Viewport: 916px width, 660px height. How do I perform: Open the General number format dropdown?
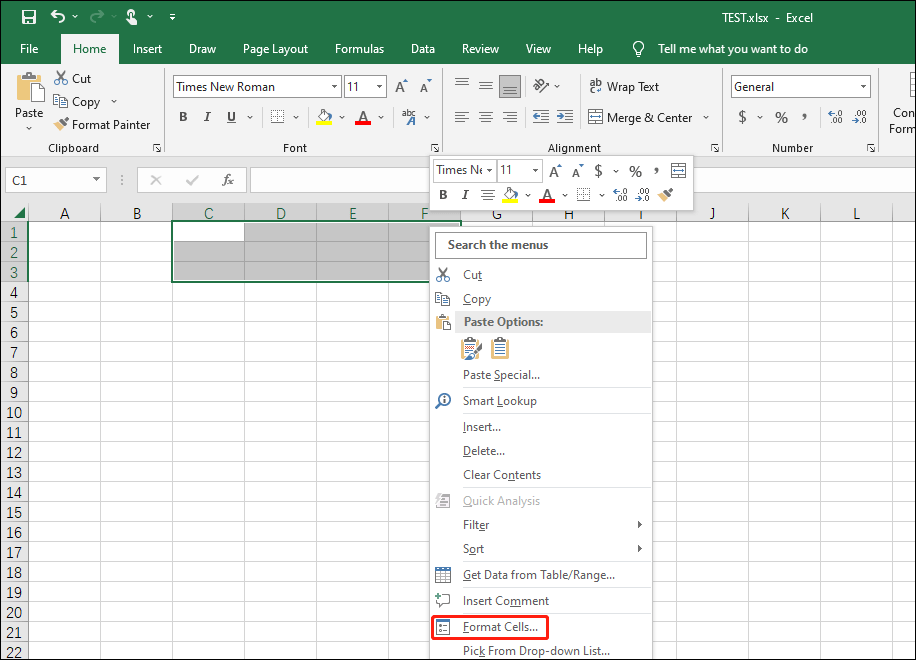tap(865, 86)
